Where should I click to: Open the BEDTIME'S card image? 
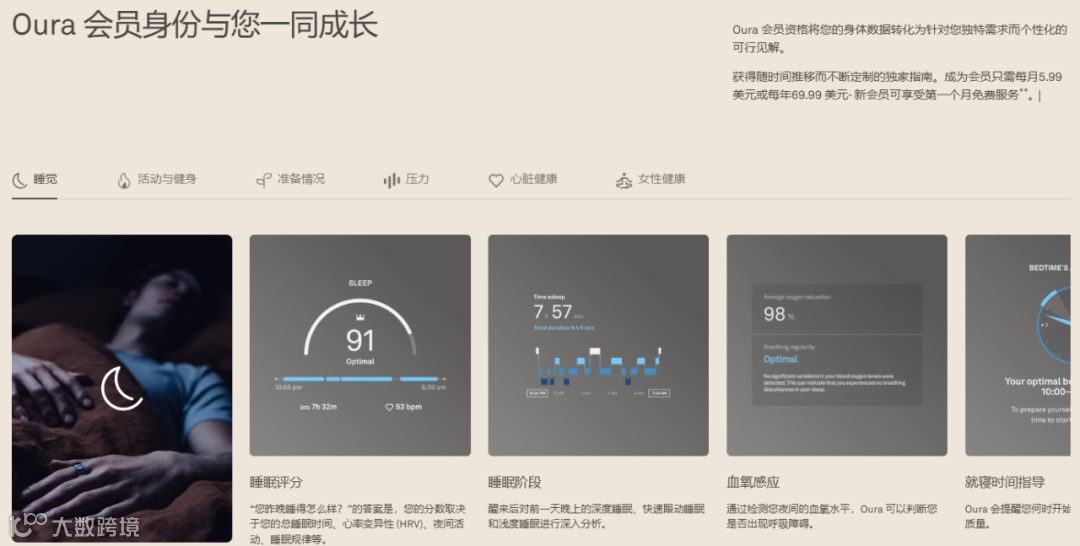pos(1018,345)
